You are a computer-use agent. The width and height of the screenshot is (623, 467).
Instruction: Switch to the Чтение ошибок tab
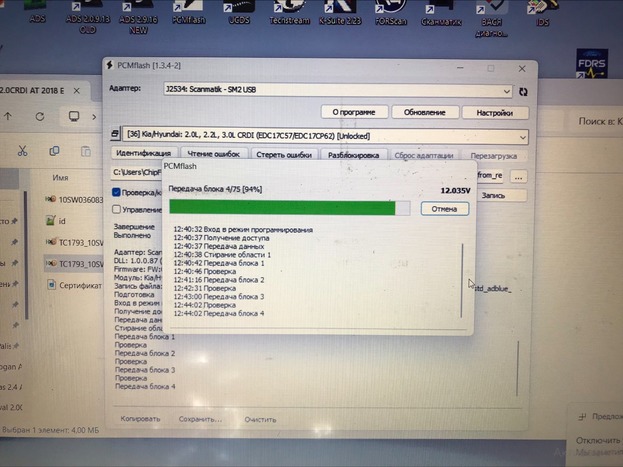point(214,154)
